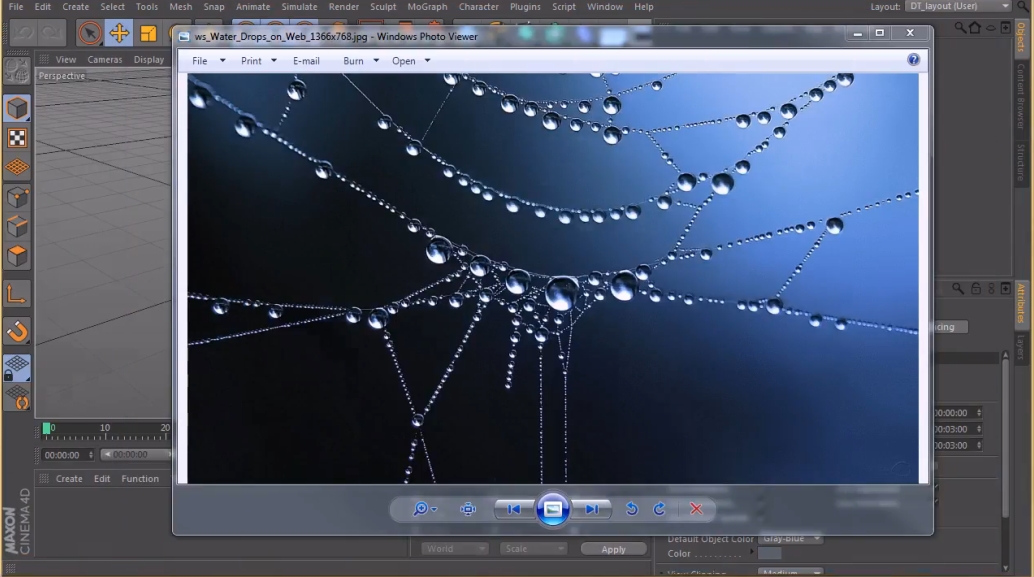Viewport: 1034px width, 577px height.
Task: Go to previous photo in Photo Viewer
Action: coord(514,509)
